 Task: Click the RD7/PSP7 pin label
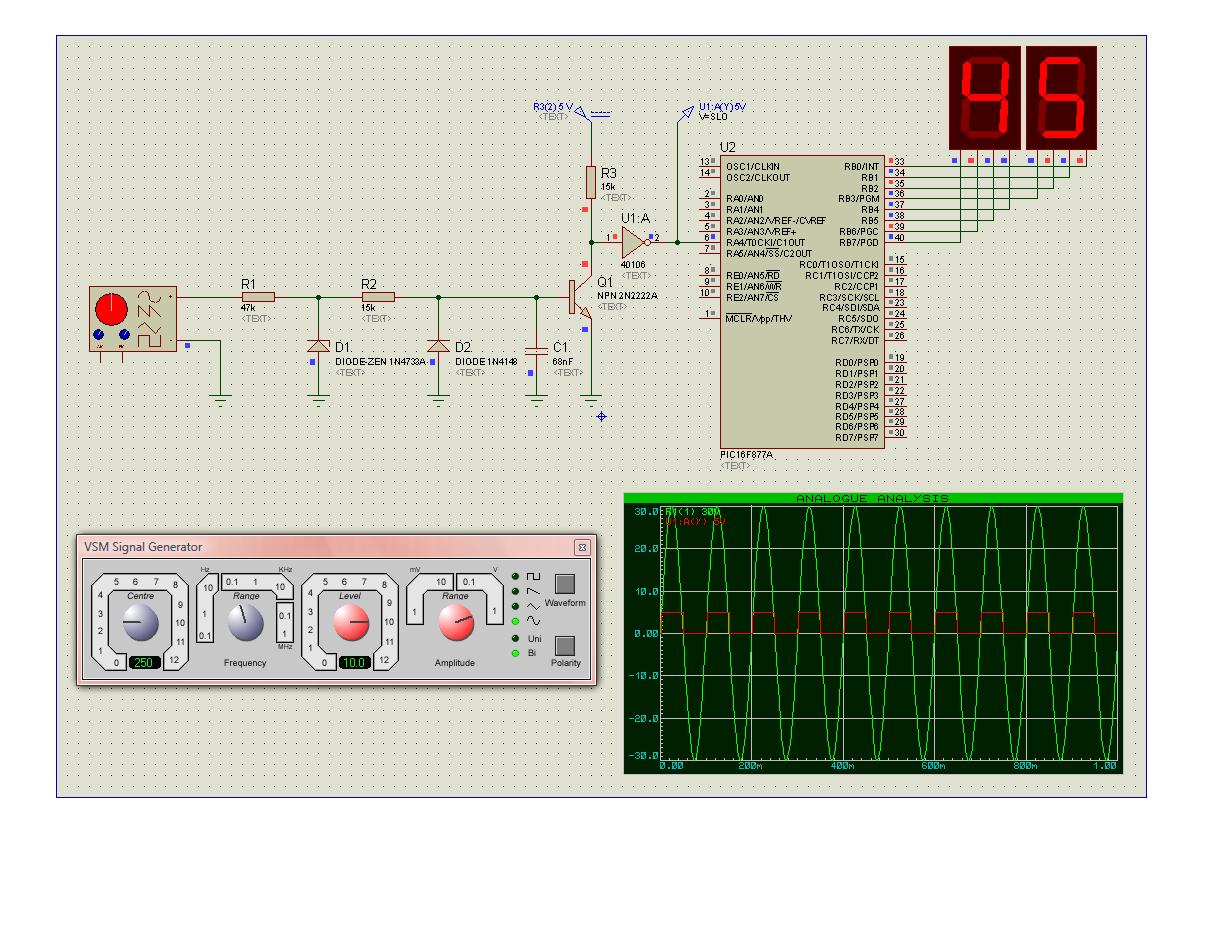pos(857,438)
